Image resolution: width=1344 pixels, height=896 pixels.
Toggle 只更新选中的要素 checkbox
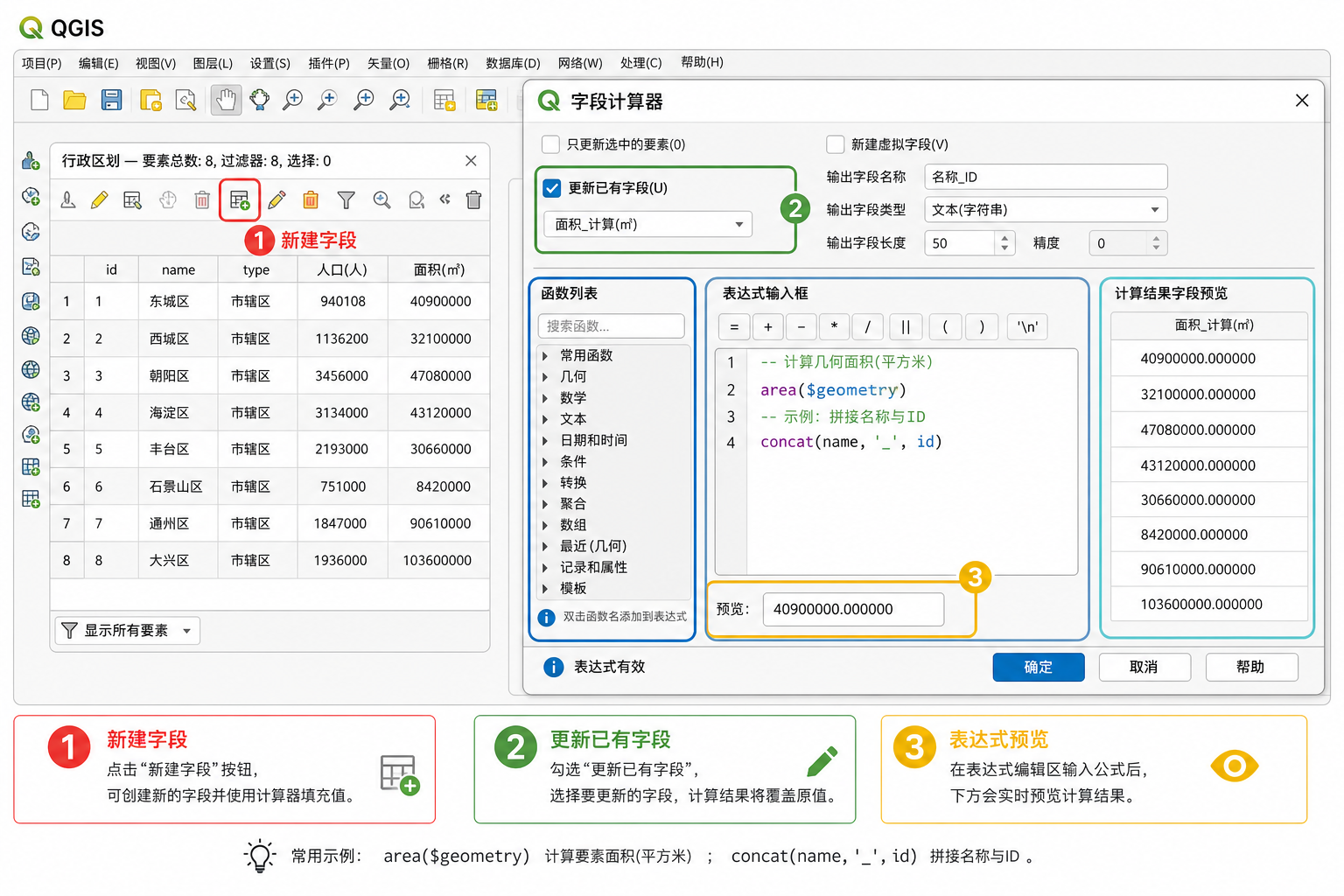click(x=550, y=144)
